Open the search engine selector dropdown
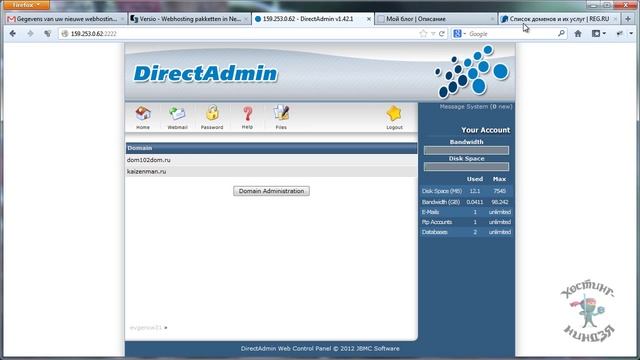Viewport: 640px width, 360px height. (x=460, y=33)
